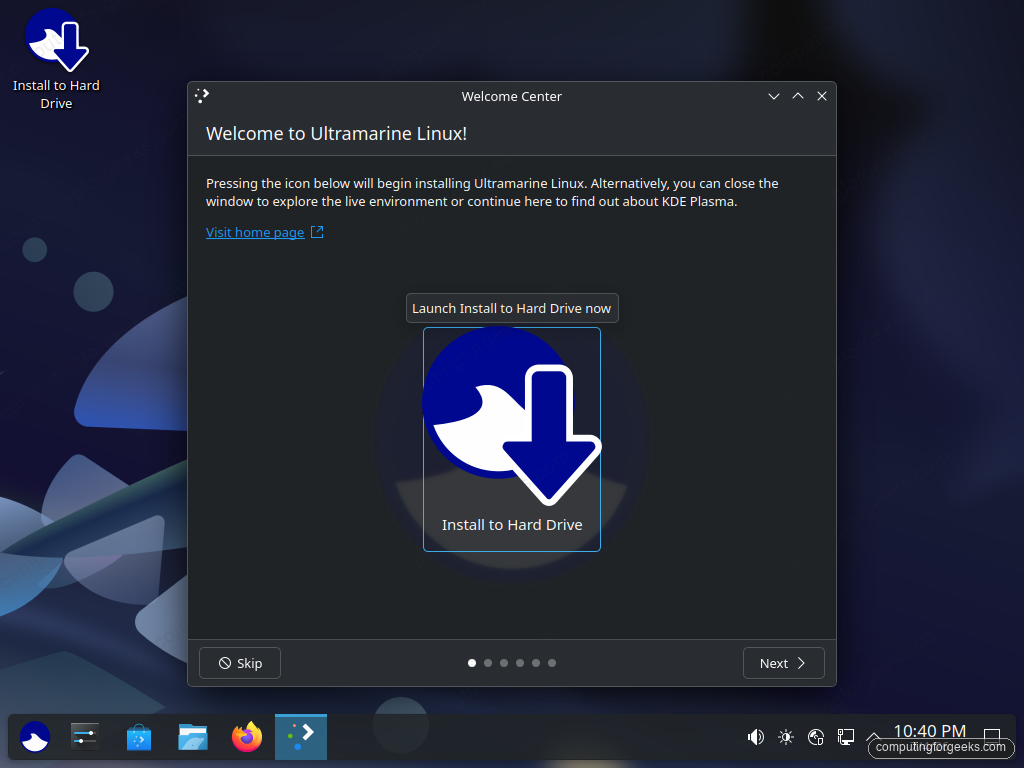1024x768 pixels.
Task: Jump to the fifth page indicator dot
Action: [x=536, y=663]
